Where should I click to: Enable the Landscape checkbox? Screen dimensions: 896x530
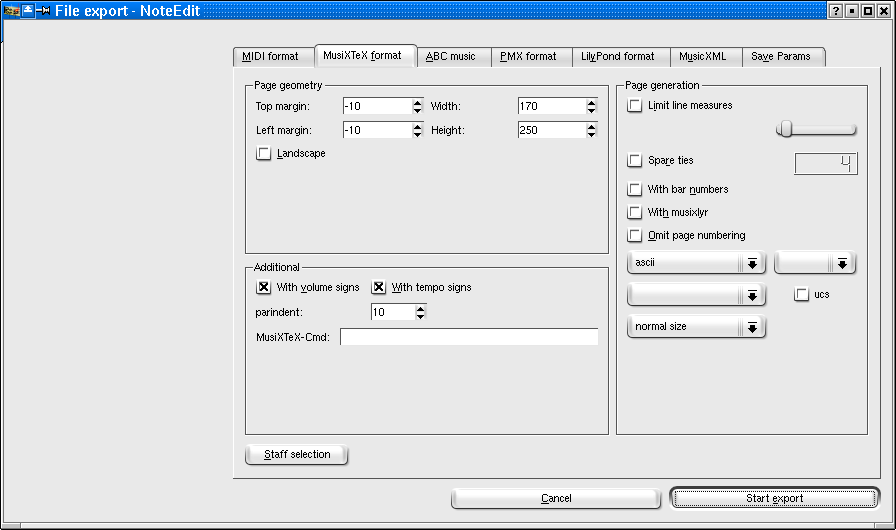click(x=263, y=154)
